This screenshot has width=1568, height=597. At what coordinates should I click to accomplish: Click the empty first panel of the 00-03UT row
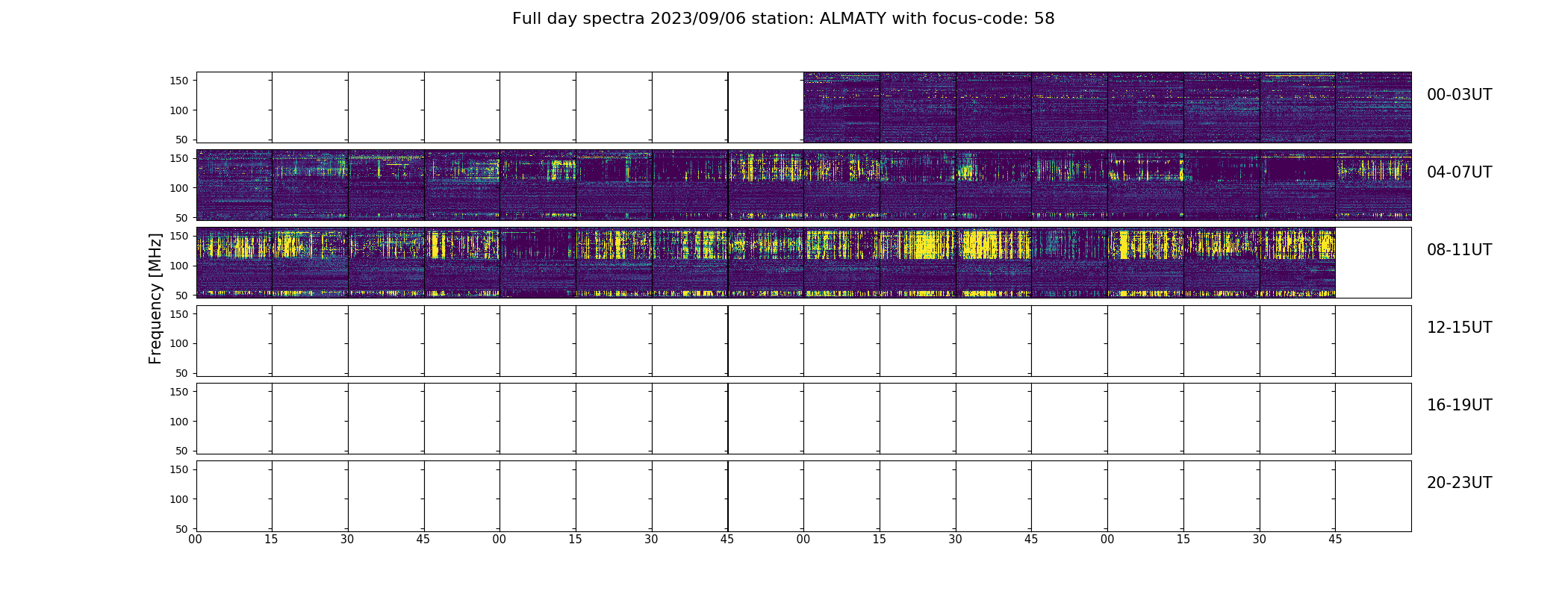click(x=234, y=107)
